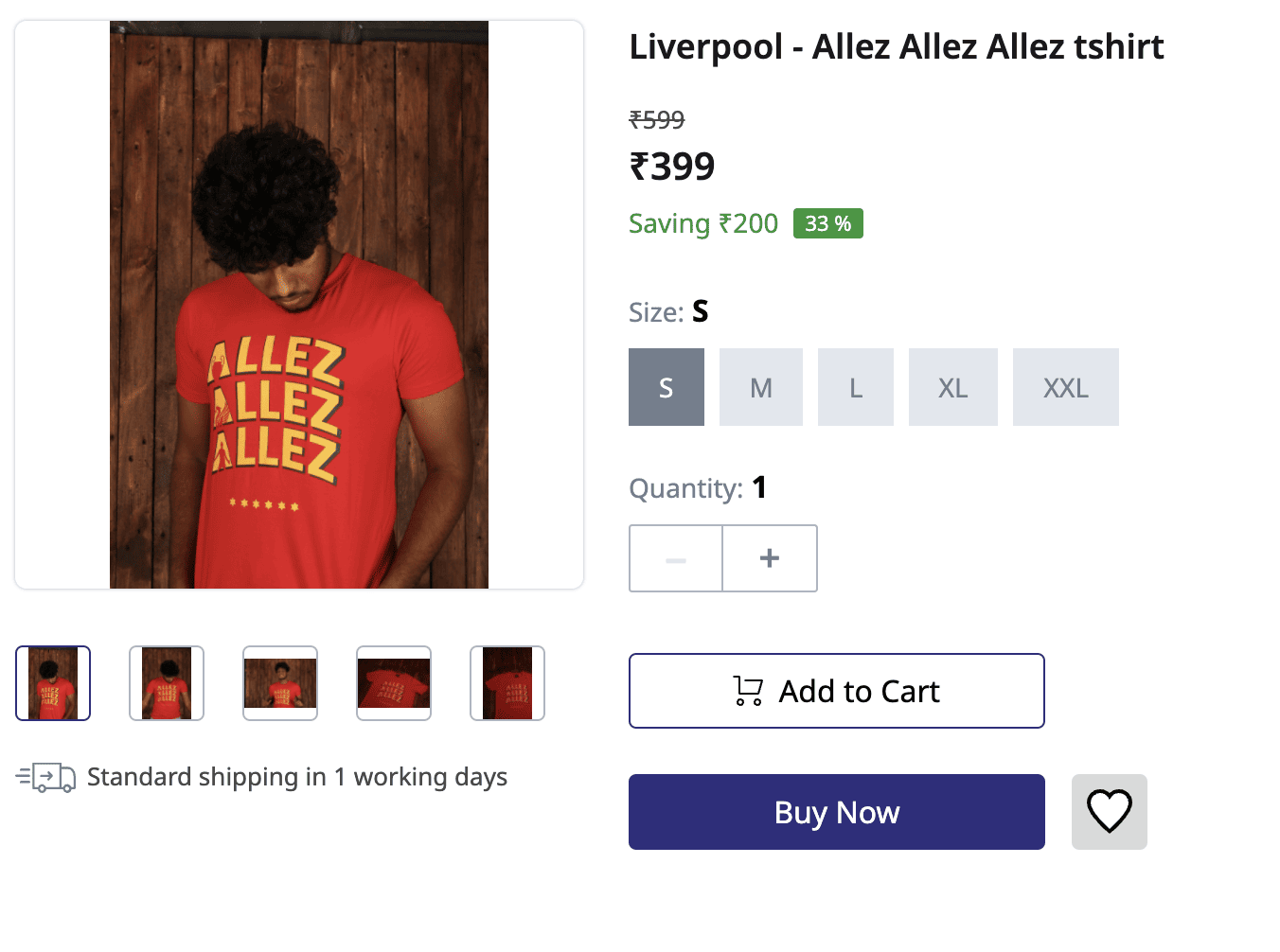Open the first product thumbnail
Image resolution: width=1280 pixels, height=952 pixels.
(x=53, y=683)
